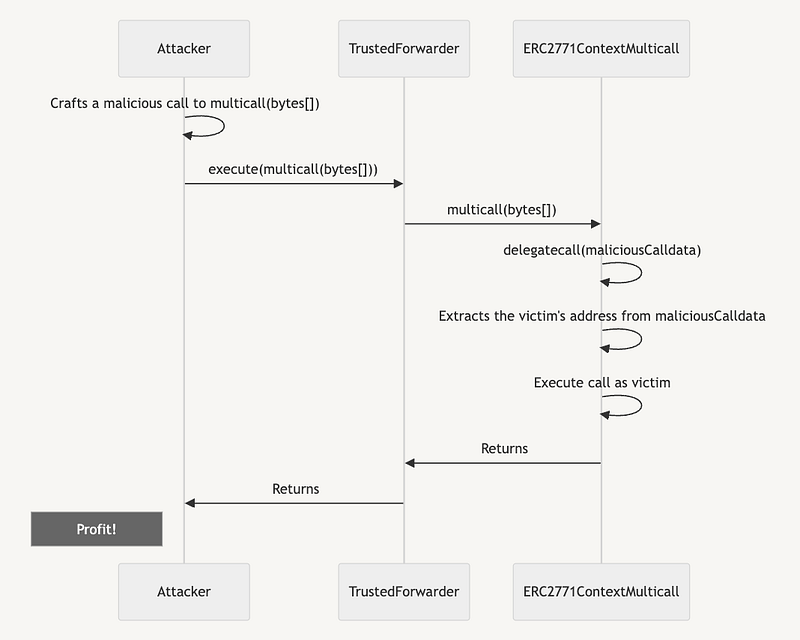The width and height of the screenshot is (800, 640).
Task: Click the top Attacker participant box
Action: pos(184,48)
